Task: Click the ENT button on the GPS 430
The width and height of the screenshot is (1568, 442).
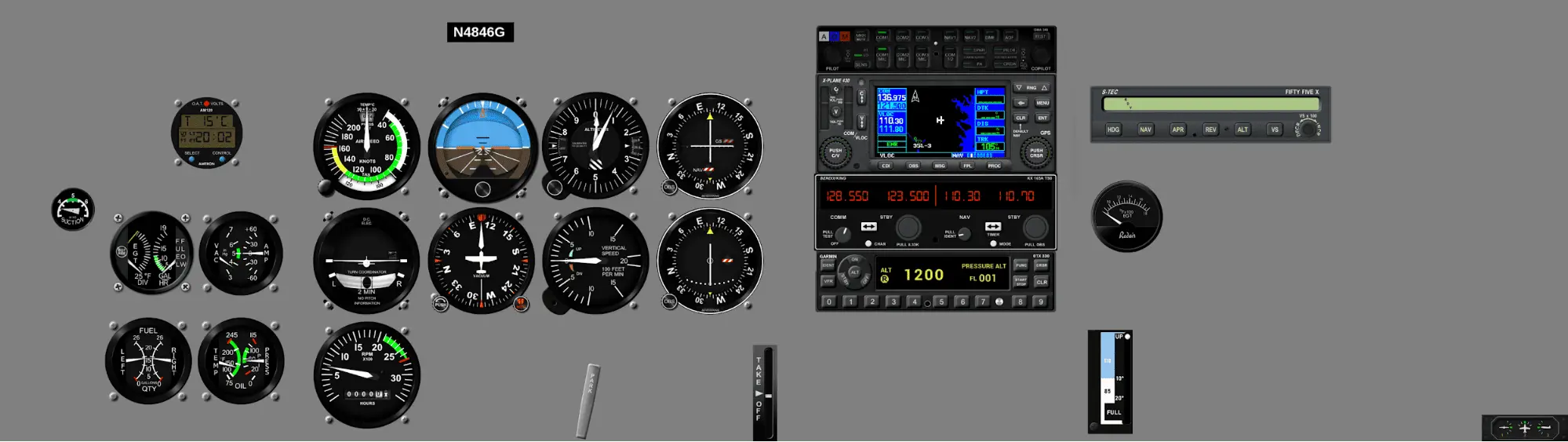Action: coord(1042,118)
